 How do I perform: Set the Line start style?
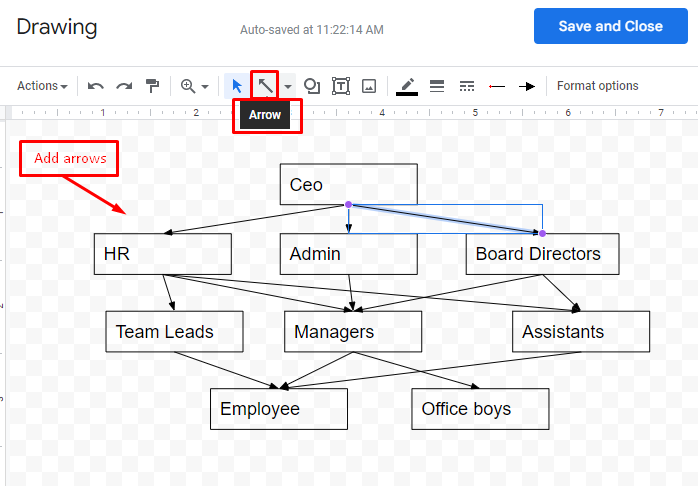pyautogui.click(x=496, y=86)
